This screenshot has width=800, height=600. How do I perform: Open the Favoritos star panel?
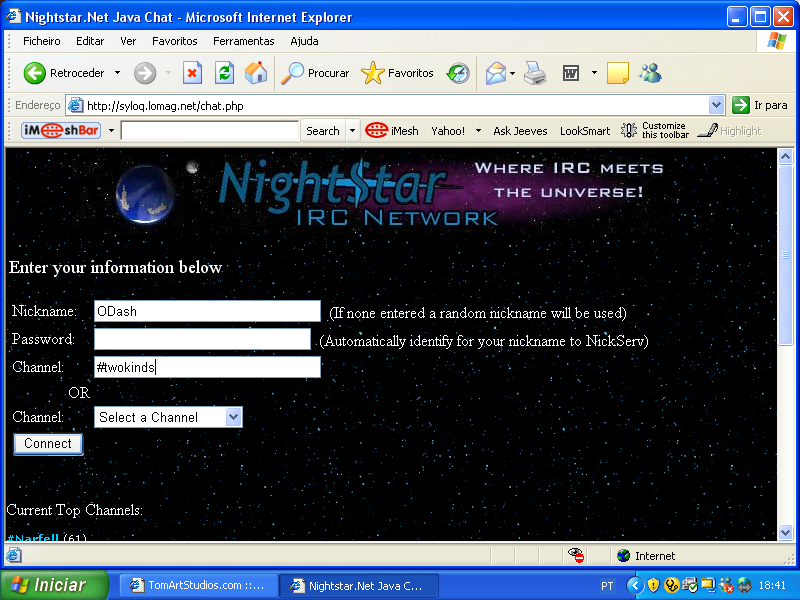tap(397, 73)
